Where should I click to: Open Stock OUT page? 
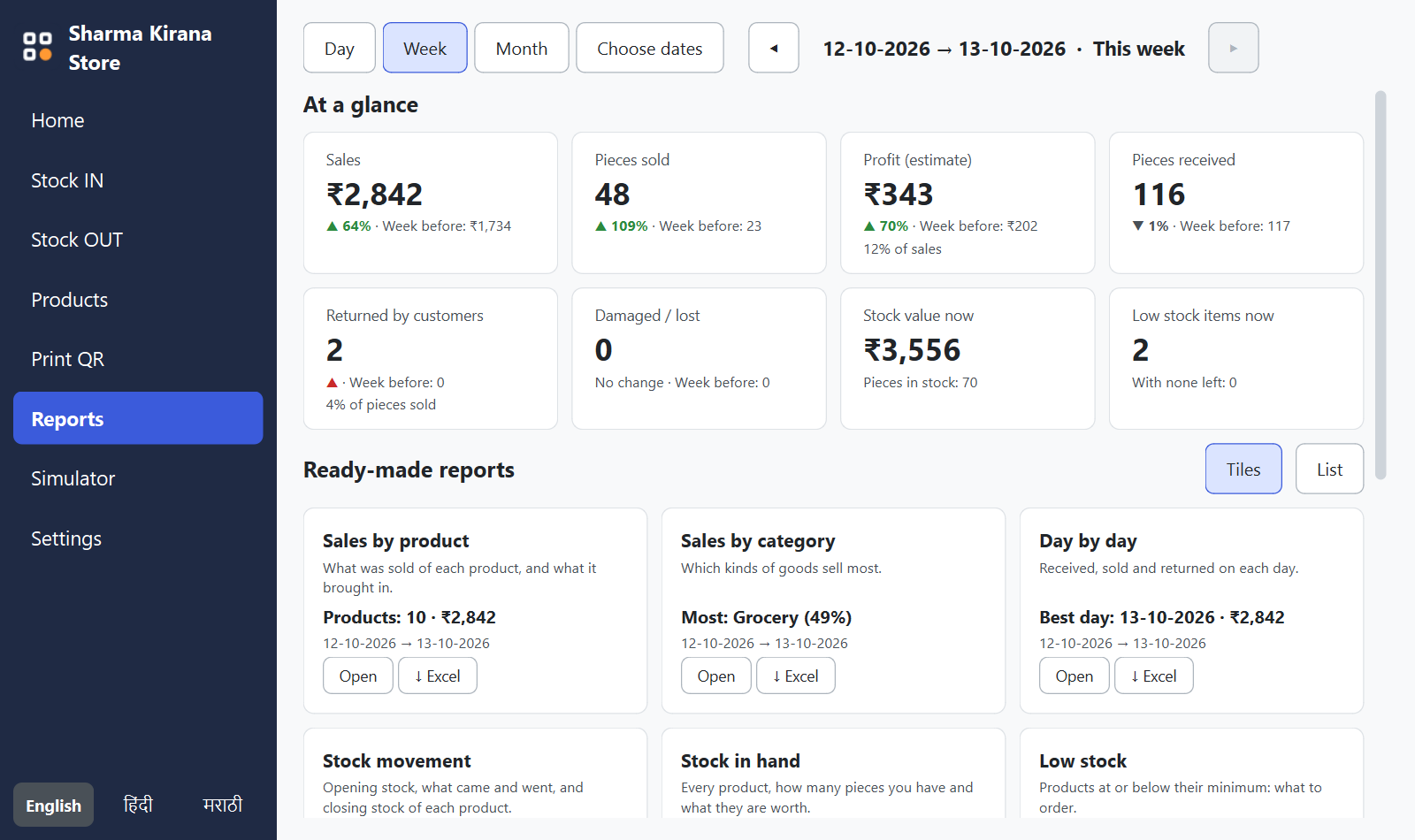click(138, 240)
